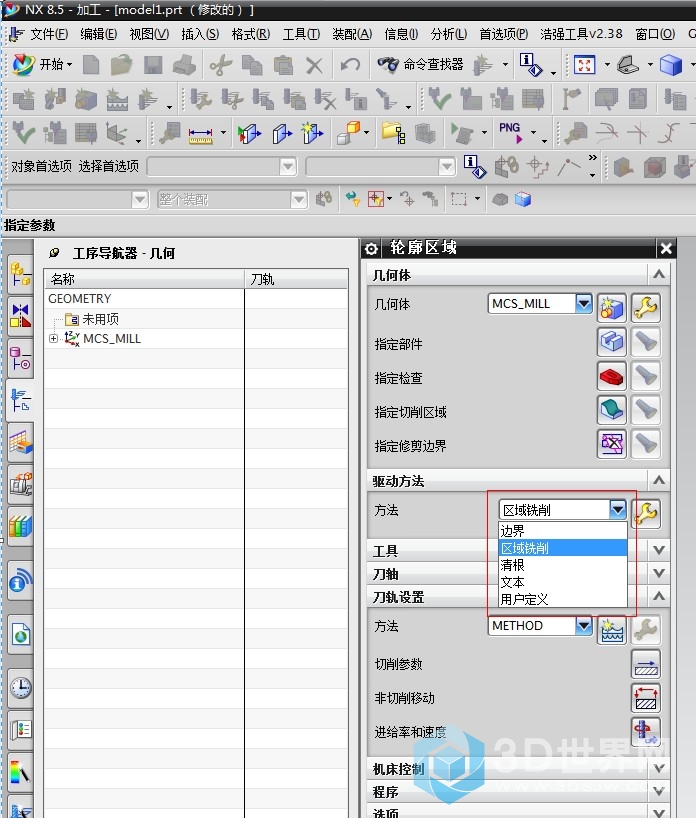Open Non Cutting Moves (非切削移动) icon
Viewport: 696px width, 818px height.
click(646, 698)
